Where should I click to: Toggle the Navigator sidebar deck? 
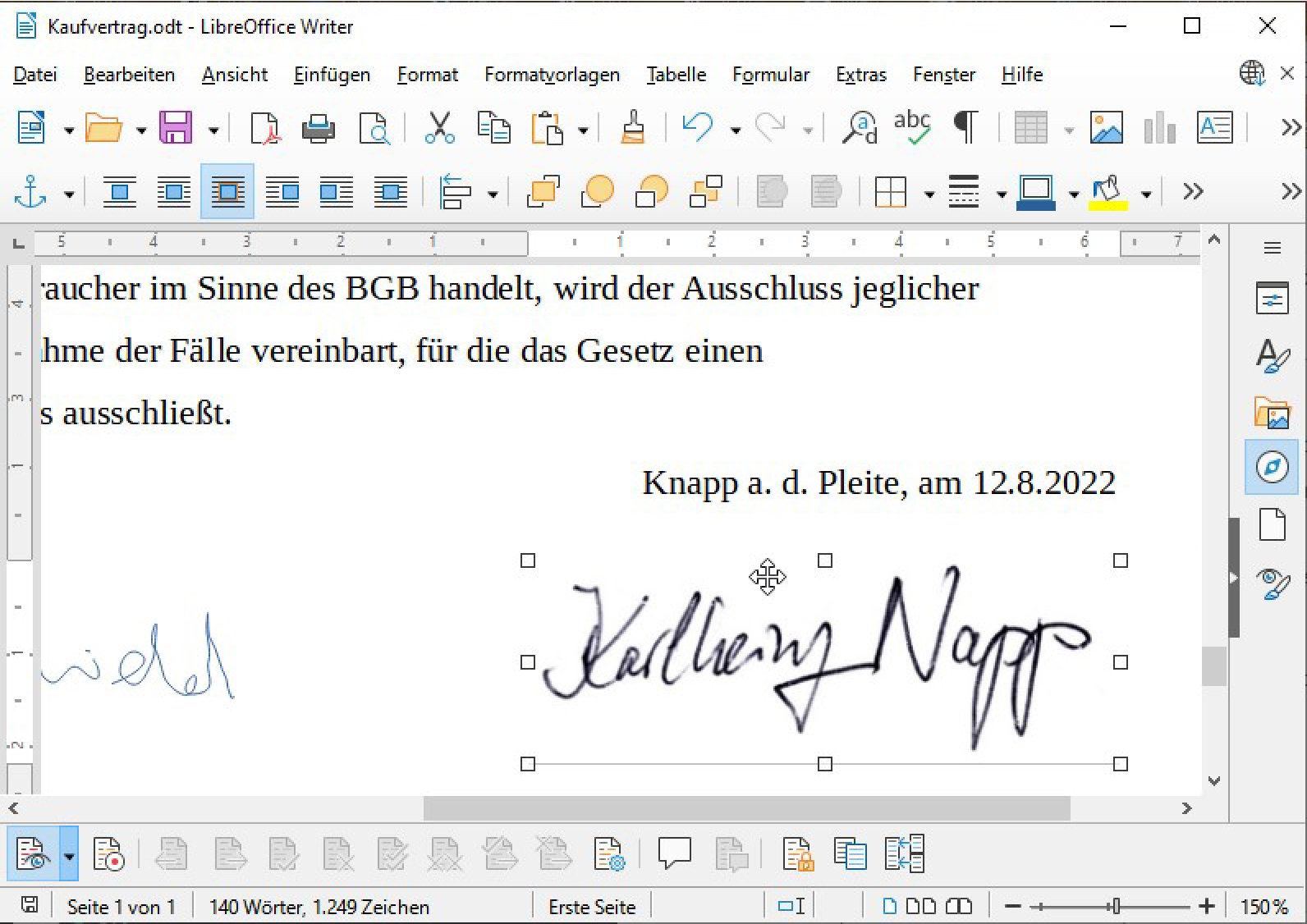[x=1273, y=468]
